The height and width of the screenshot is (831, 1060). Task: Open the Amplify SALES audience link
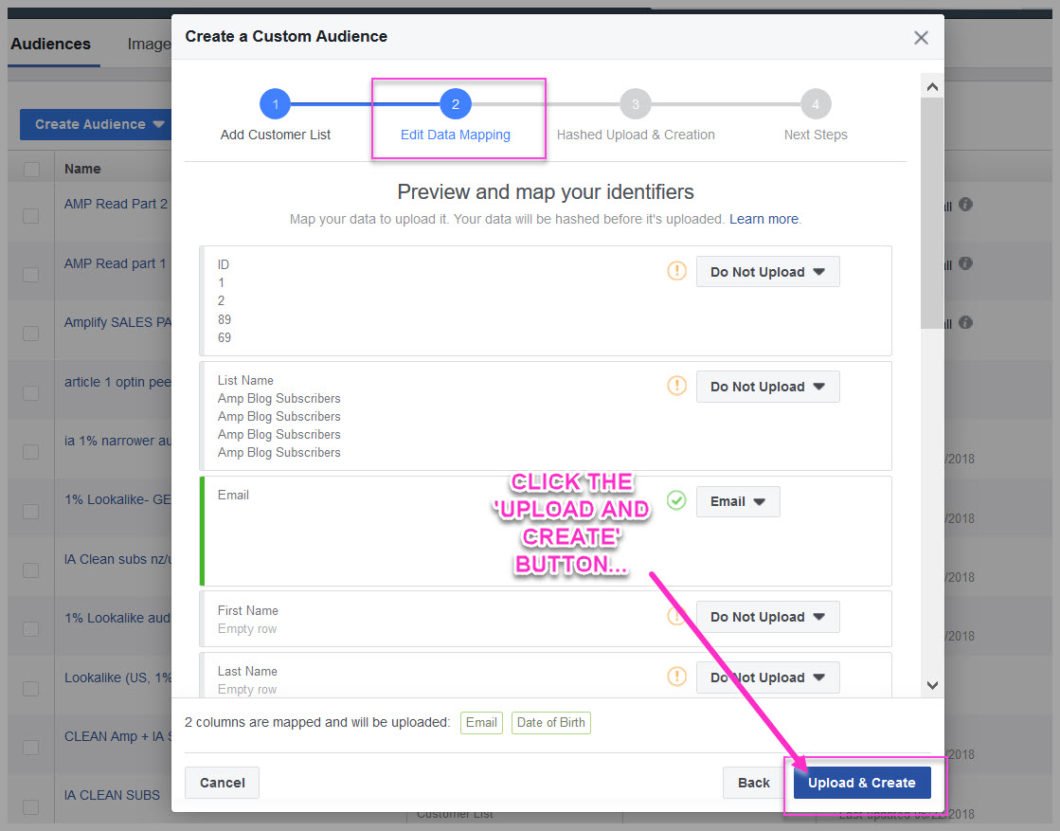pyautogui.click(x=118, y=322)
